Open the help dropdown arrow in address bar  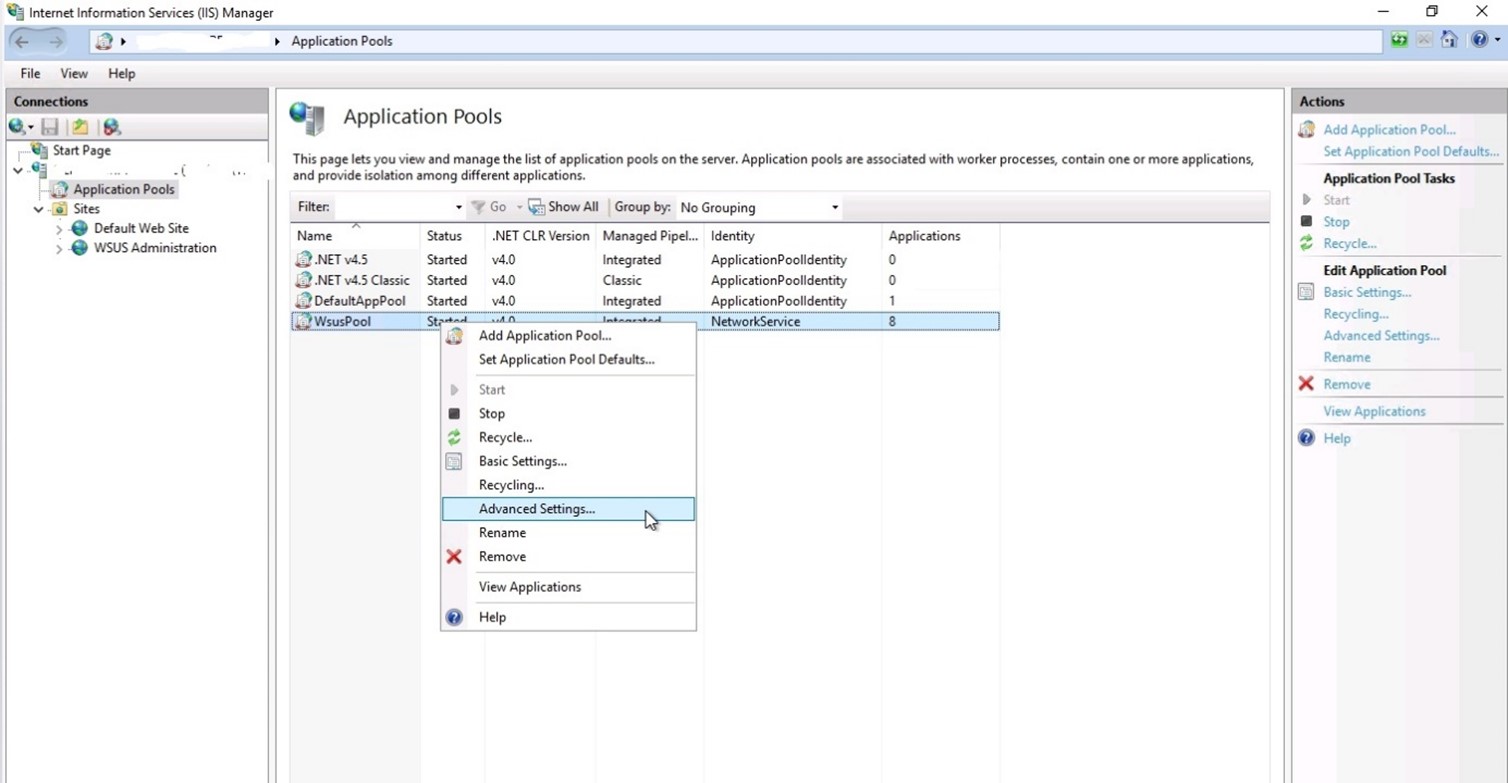tap(1497, 40)
